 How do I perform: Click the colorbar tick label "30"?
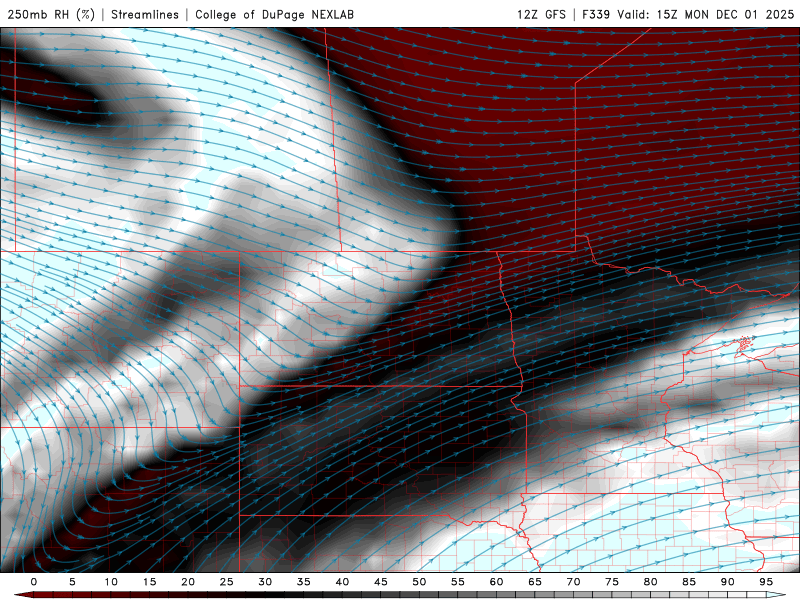click(265, 582)
